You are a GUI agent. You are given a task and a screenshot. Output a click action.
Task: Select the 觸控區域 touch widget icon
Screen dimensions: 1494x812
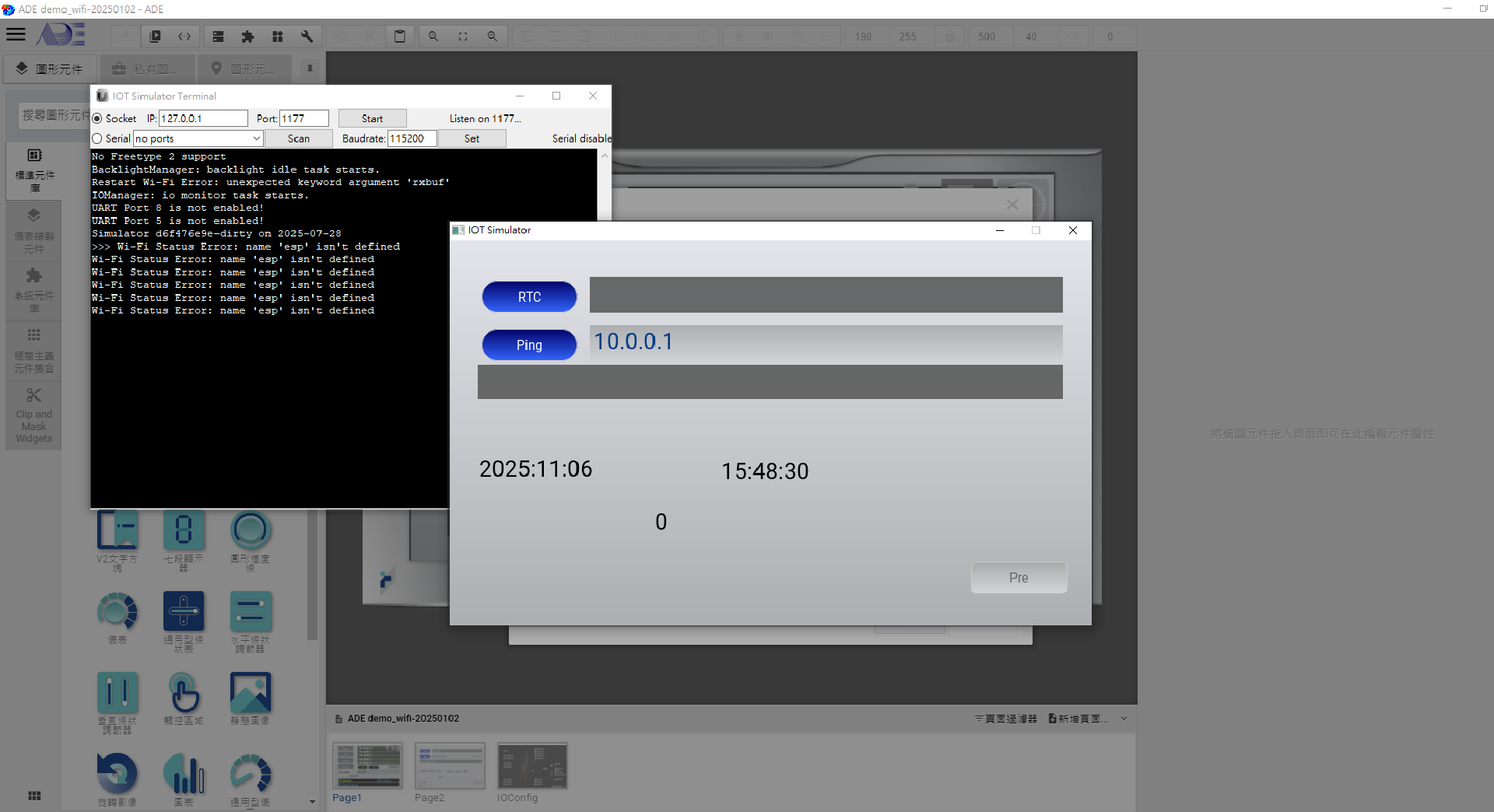(184, 692)
